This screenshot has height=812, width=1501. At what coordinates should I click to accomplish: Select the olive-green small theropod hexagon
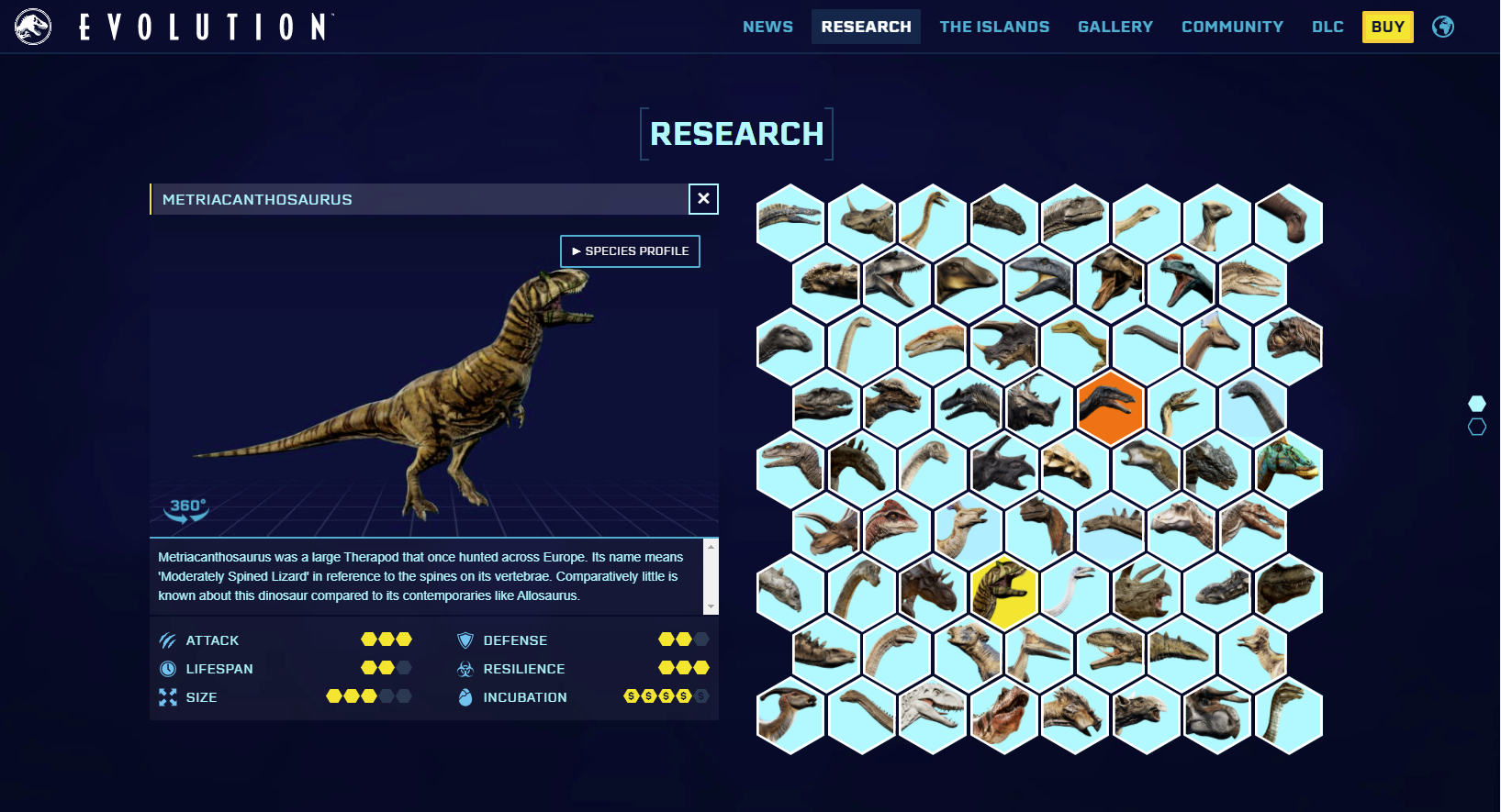coord(1074,345)
